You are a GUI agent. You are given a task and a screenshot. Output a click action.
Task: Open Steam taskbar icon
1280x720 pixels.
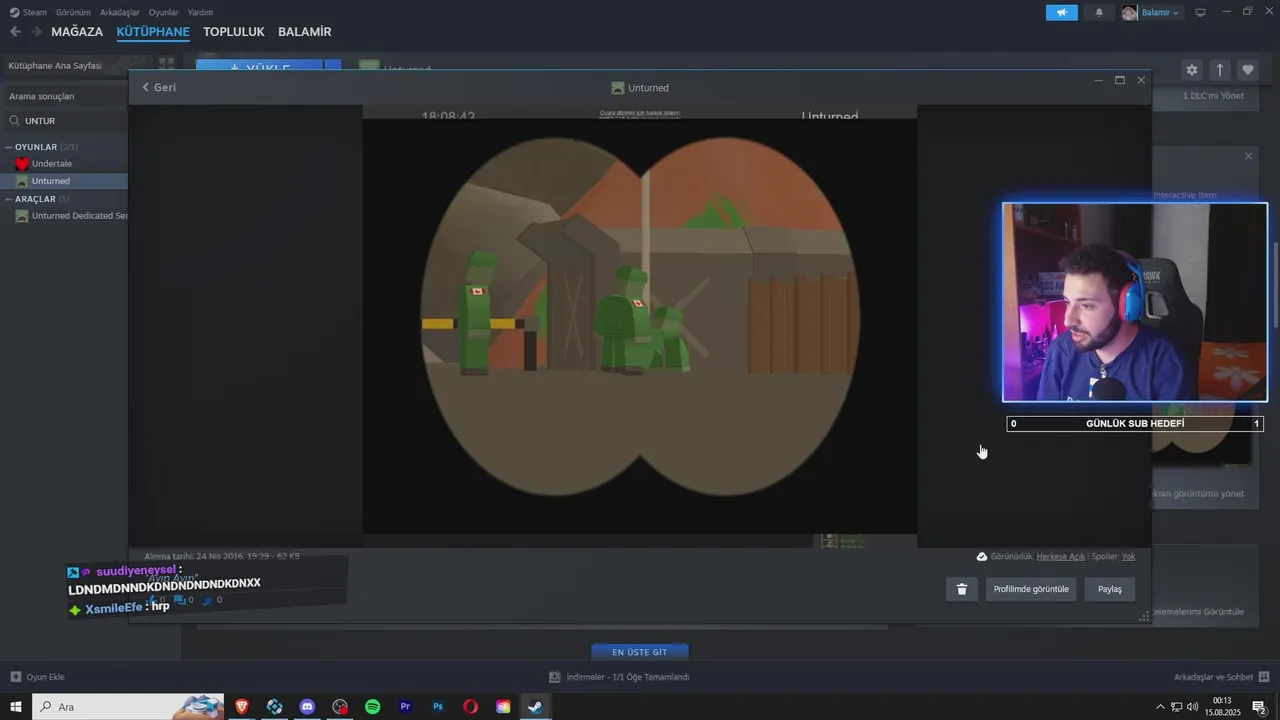536,707
